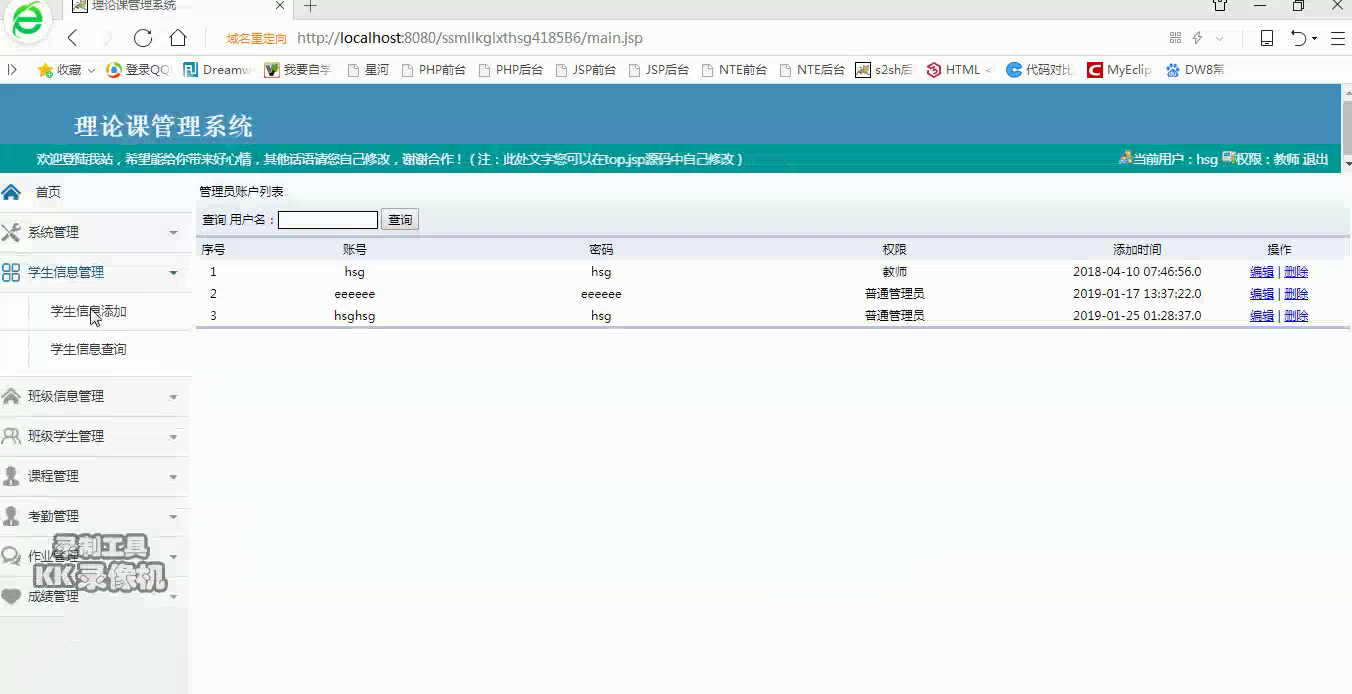Viewport: 1352px width, 694px height.
Task: Expand the 成绩管理 menu
Action: pyautogui.click(x=95, y=596)
